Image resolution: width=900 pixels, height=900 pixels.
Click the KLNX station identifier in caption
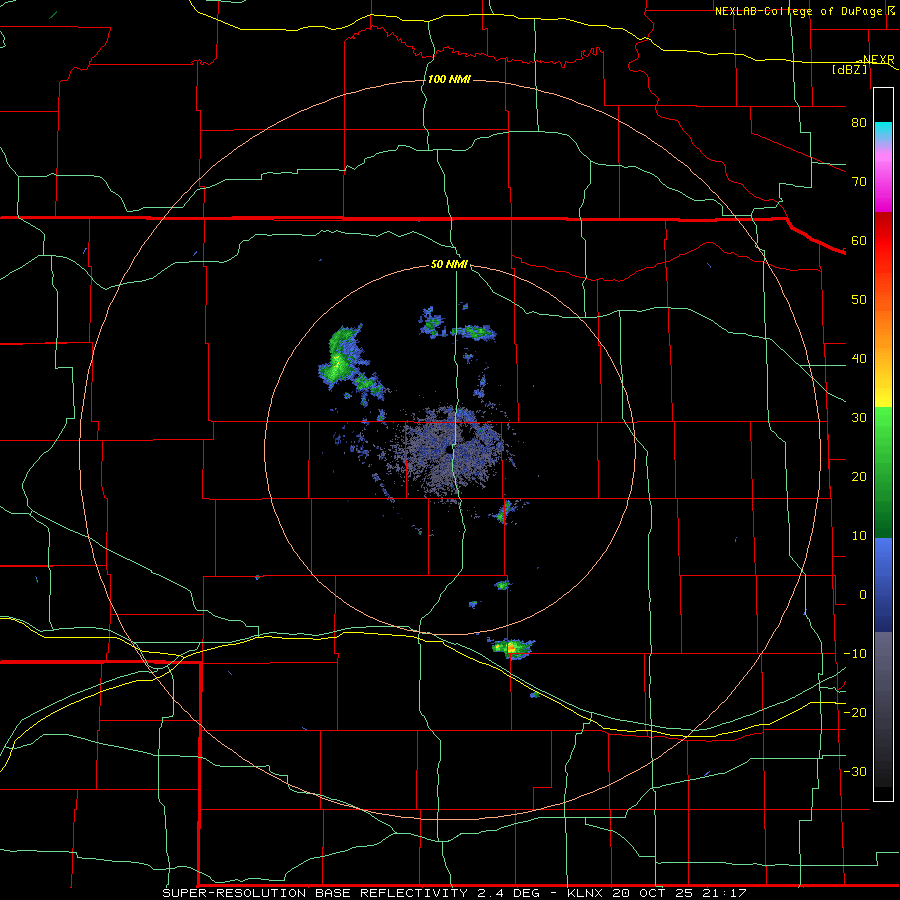584,893
